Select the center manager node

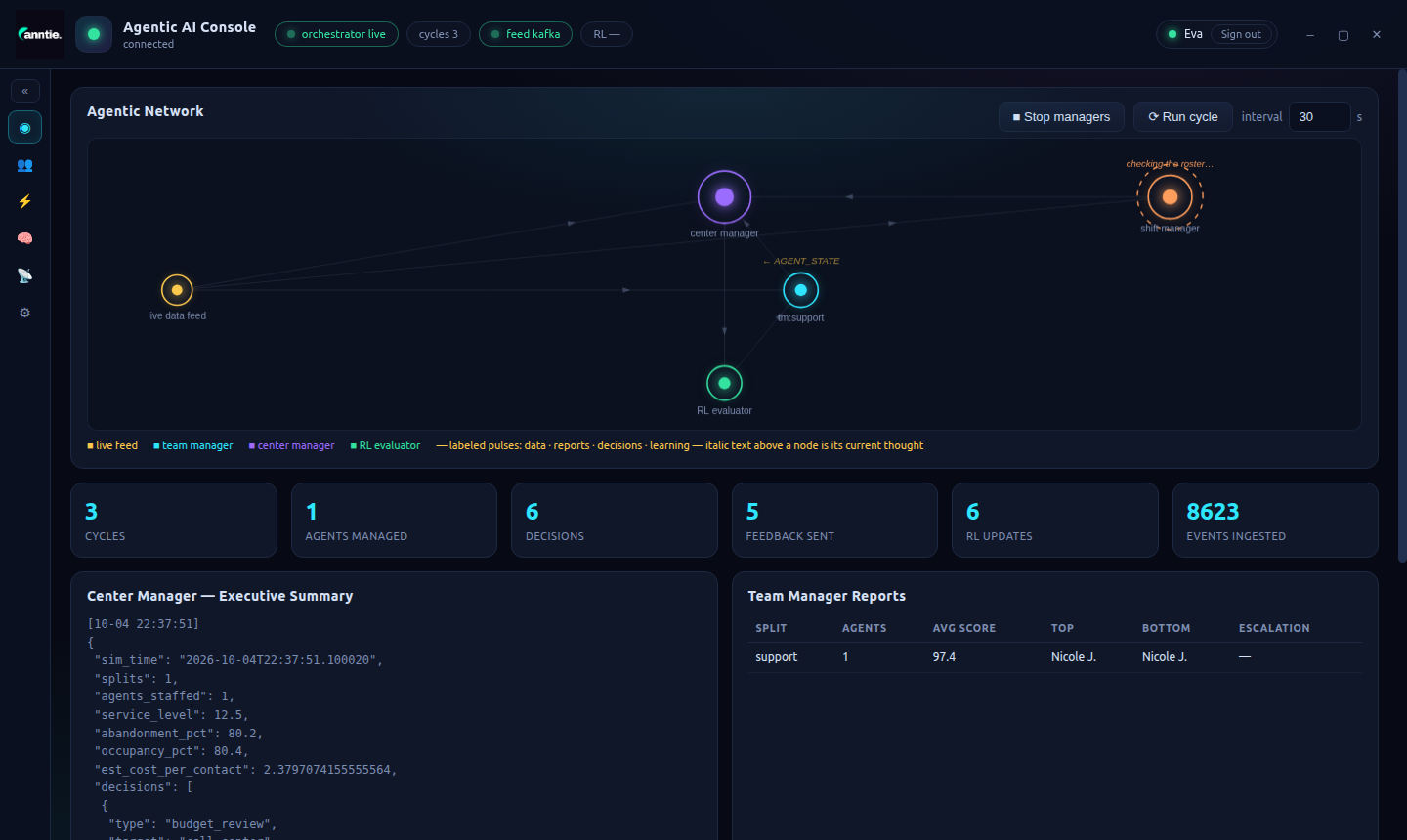pos(724,196)
